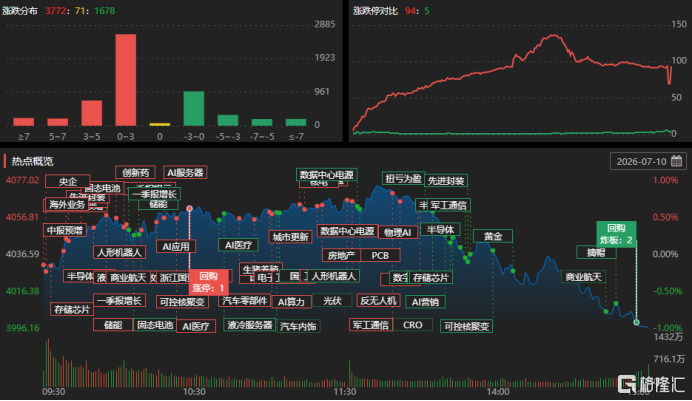This screenshot has height=401, width=692.
Task: Select the yellow flat 0 distribution bar
Action: [x=160, y=124]
